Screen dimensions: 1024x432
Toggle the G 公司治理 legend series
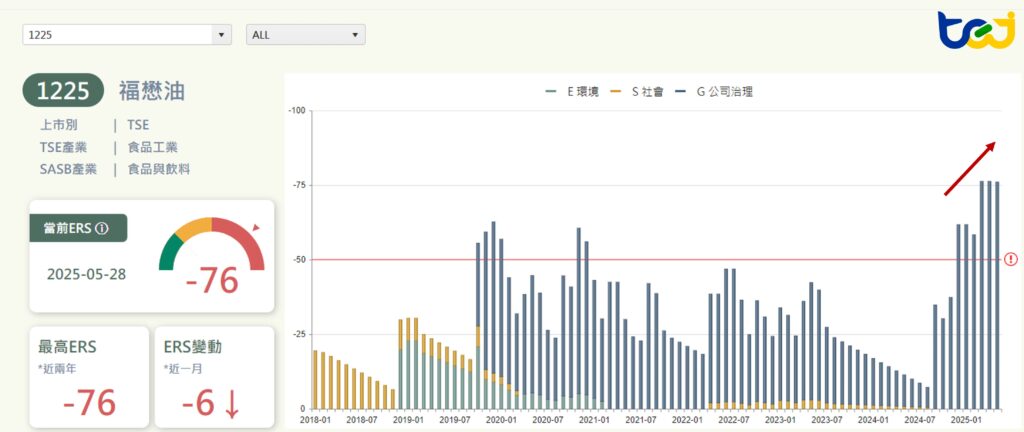click(714, 92)
